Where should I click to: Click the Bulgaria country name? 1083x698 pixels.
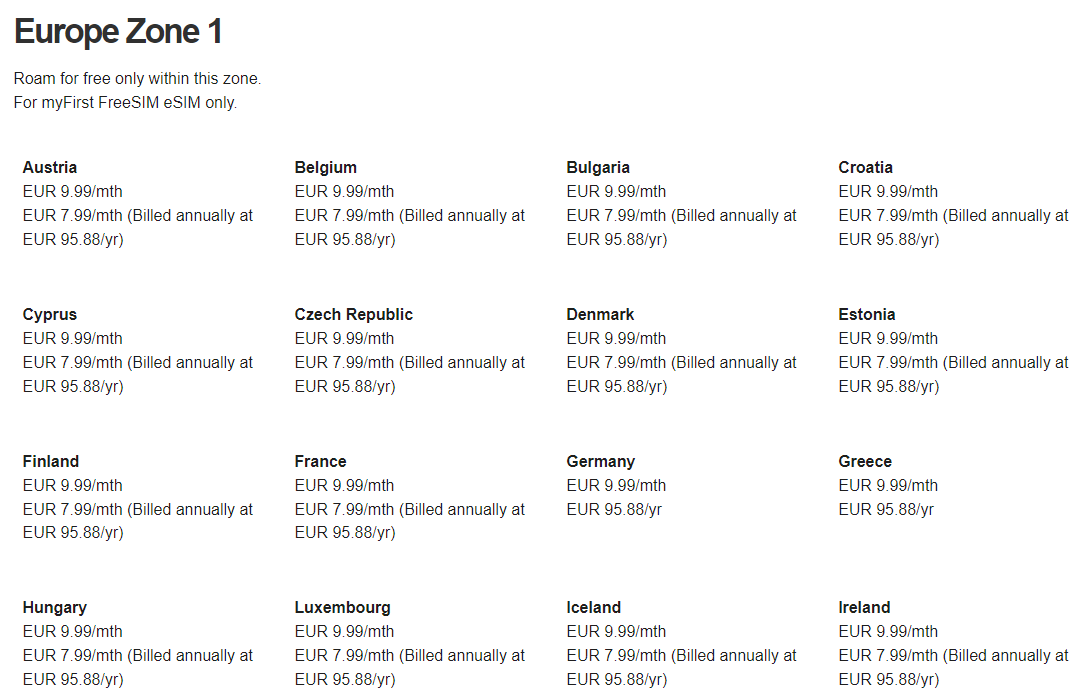(598, 167)
